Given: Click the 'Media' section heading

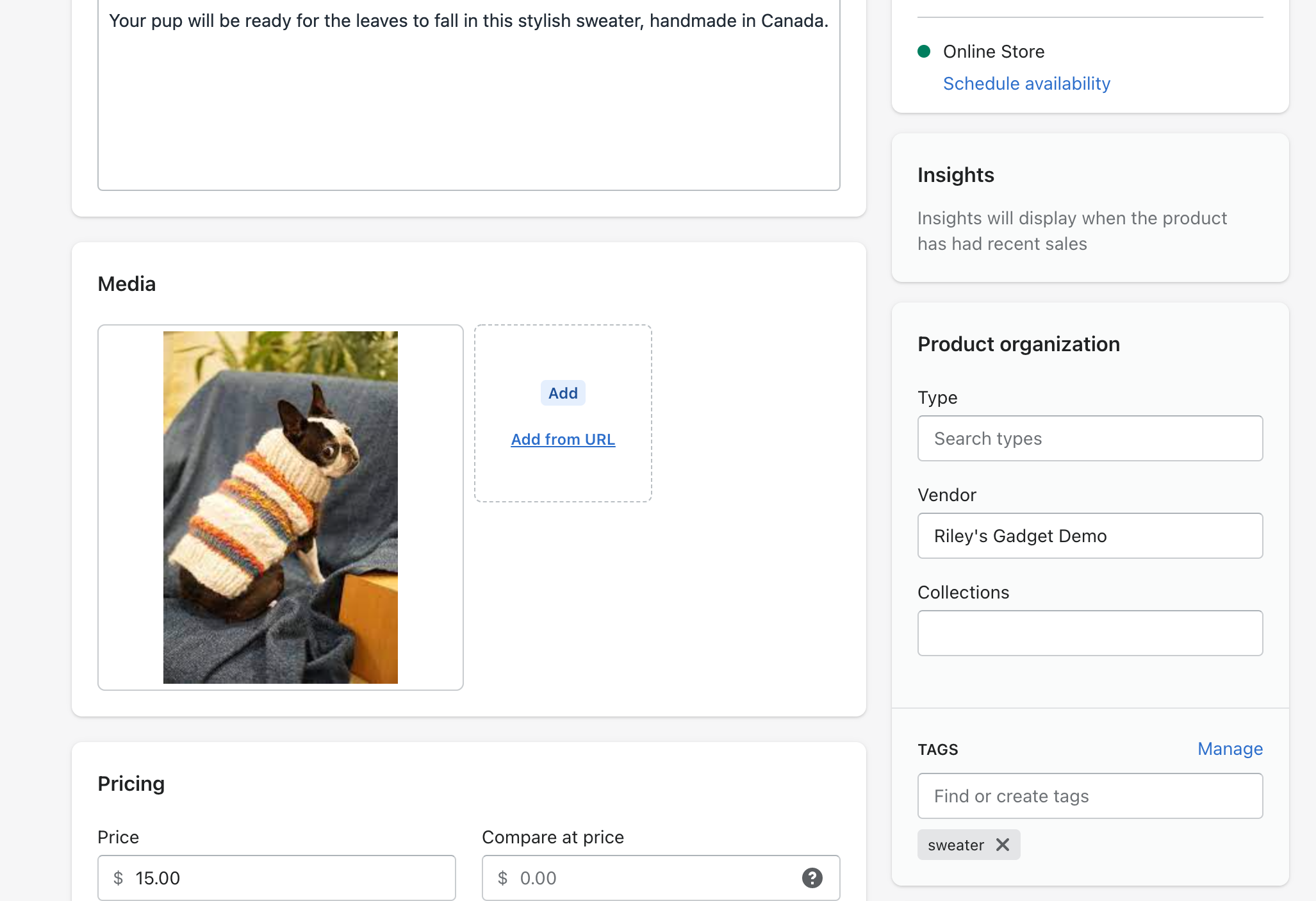Looking at the screenshot, I should pos(127,284).
